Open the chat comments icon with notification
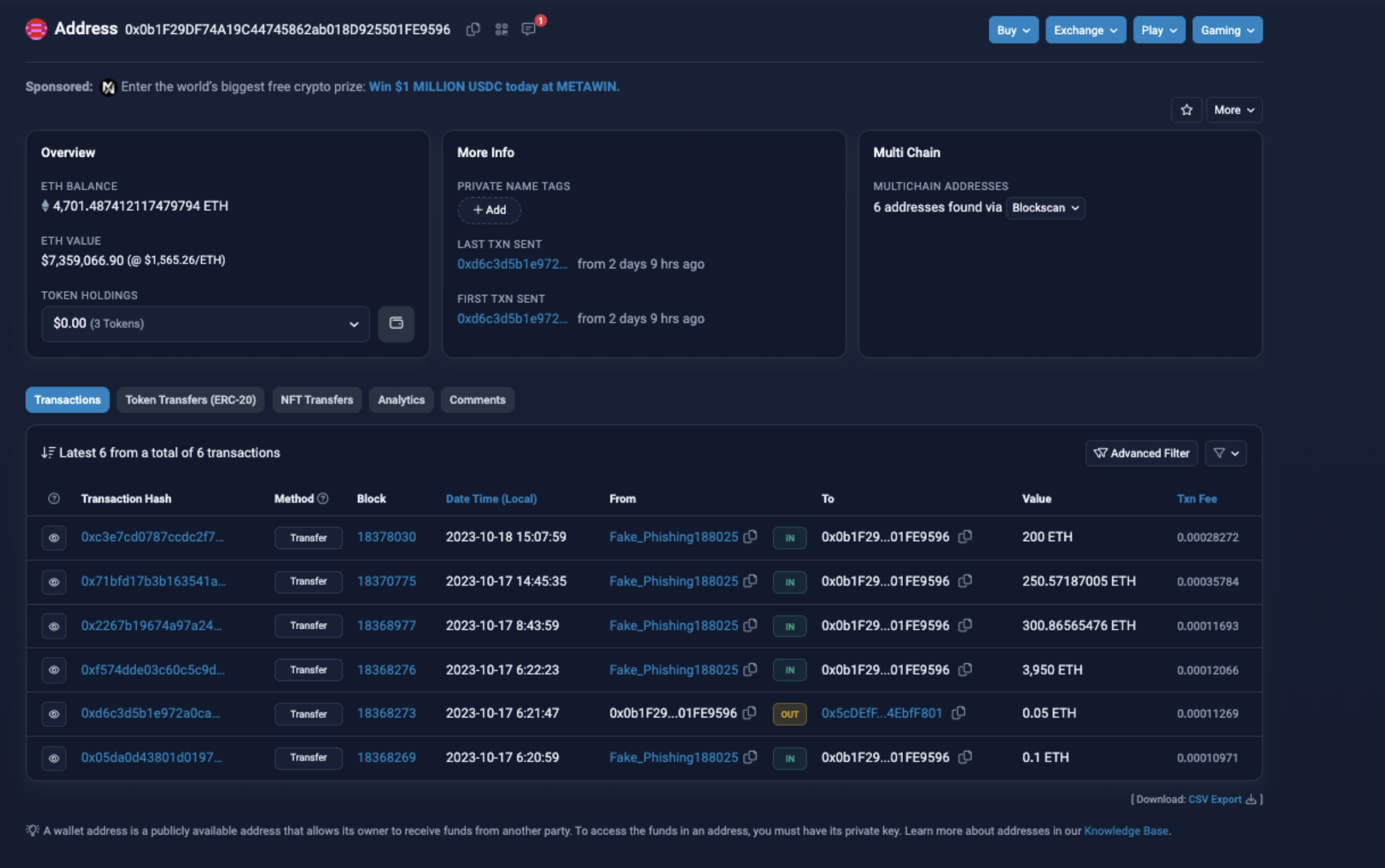Image resolution: width=1385 pixels, height=868 pixels. 529,29
